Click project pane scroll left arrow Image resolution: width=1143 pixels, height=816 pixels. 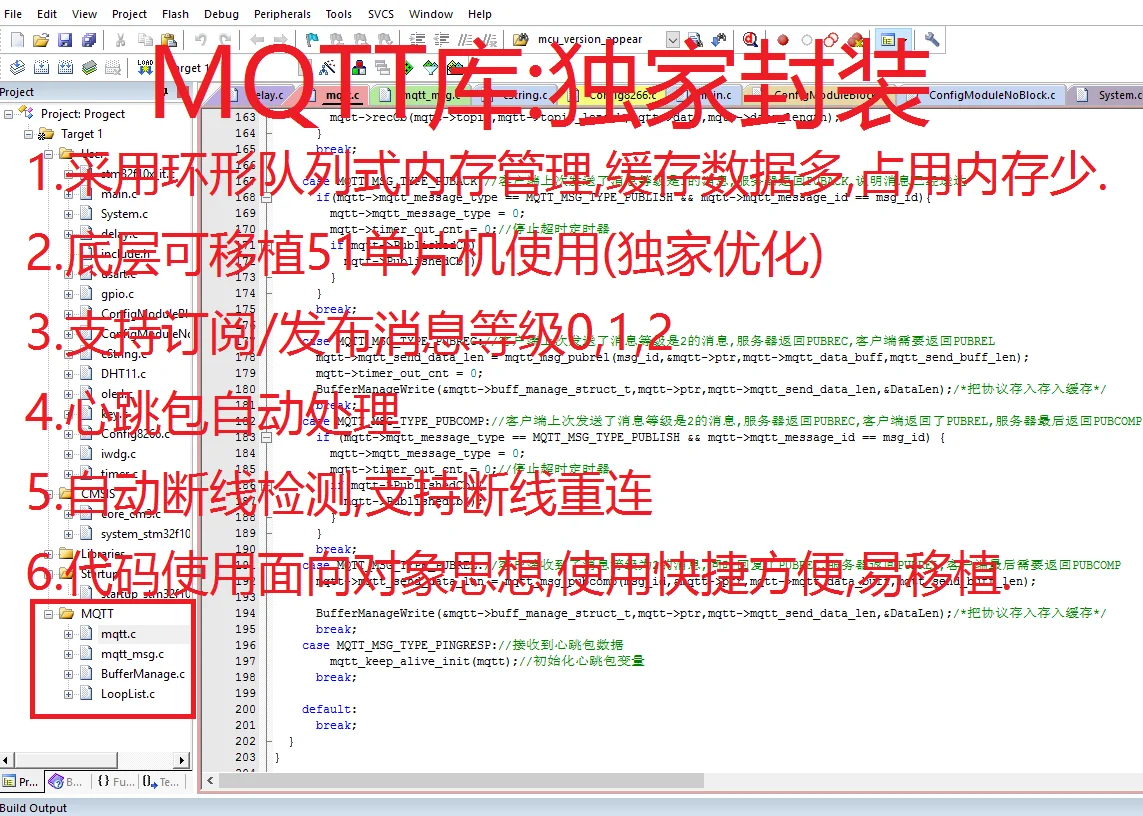[x=6, y=761]
